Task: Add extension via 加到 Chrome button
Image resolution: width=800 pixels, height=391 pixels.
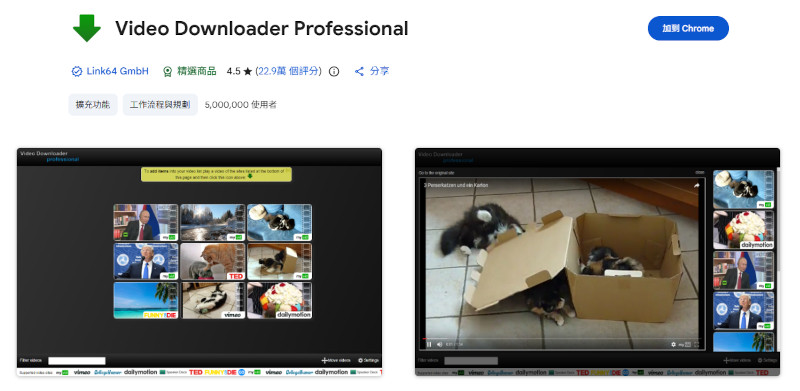Action: [688, 28]
